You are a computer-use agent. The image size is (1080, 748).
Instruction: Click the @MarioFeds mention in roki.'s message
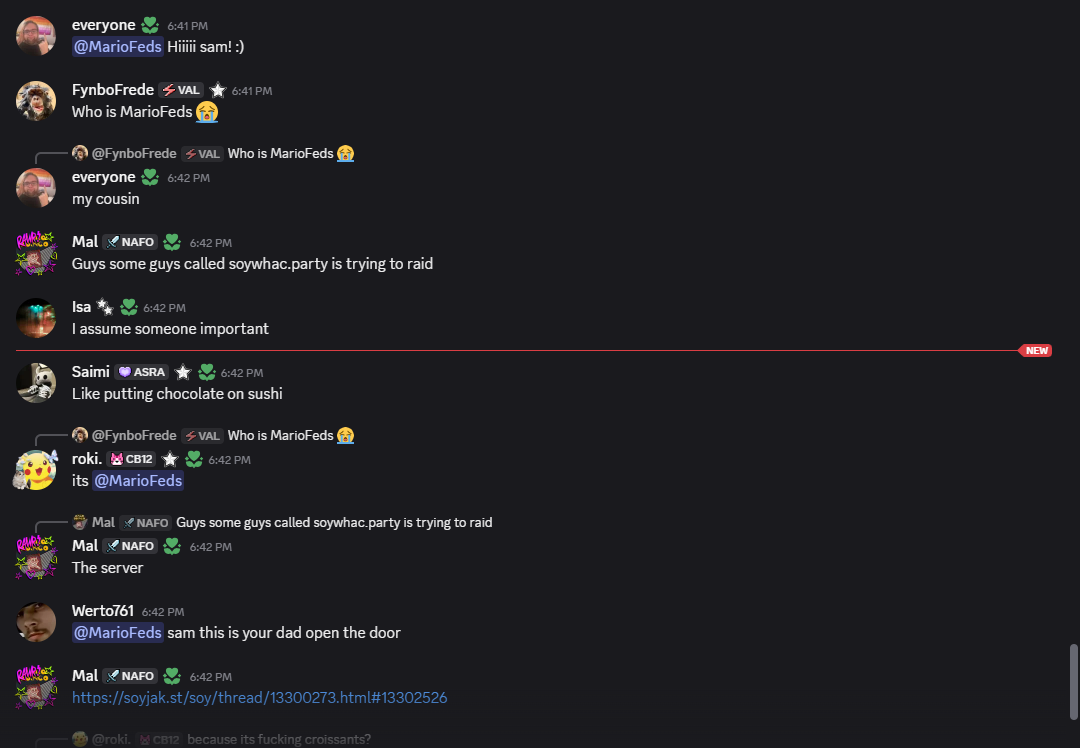point(138,481)
